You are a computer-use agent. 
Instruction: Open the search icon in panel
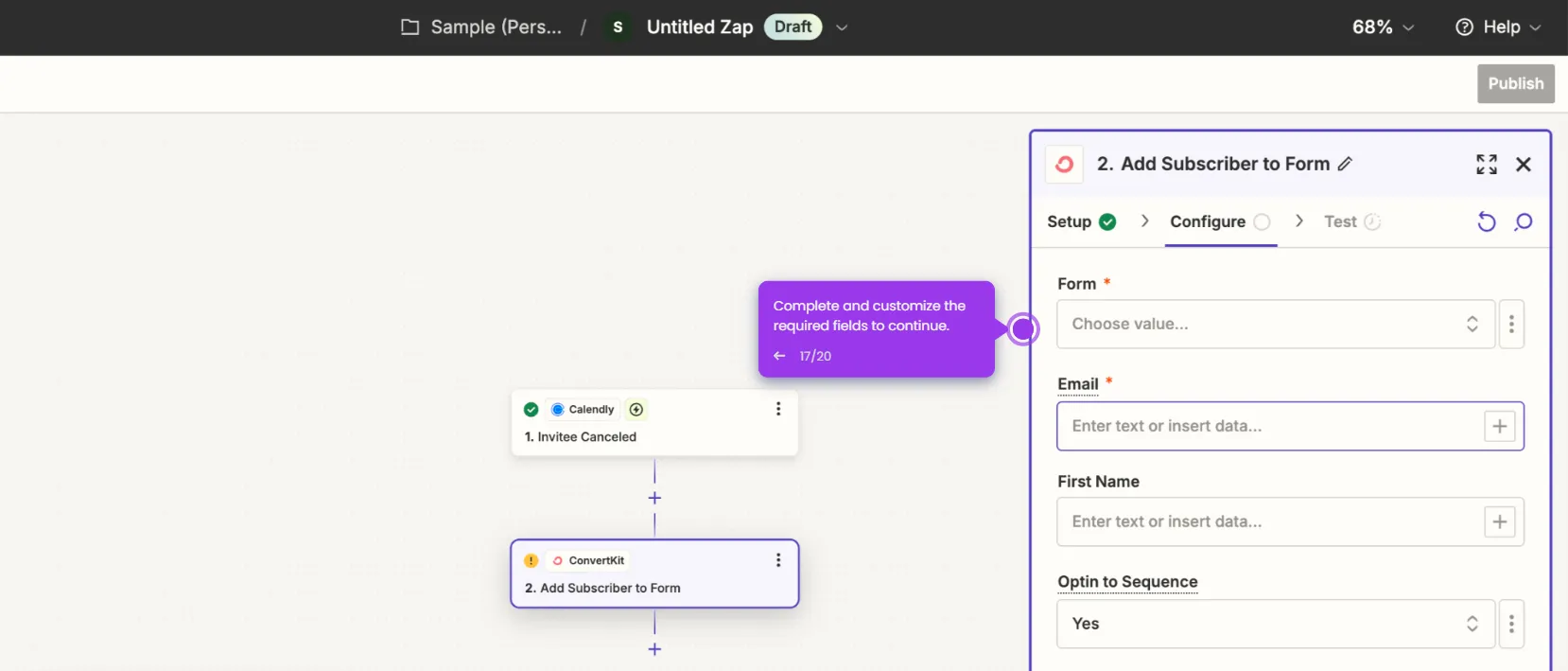(1523, 221)
